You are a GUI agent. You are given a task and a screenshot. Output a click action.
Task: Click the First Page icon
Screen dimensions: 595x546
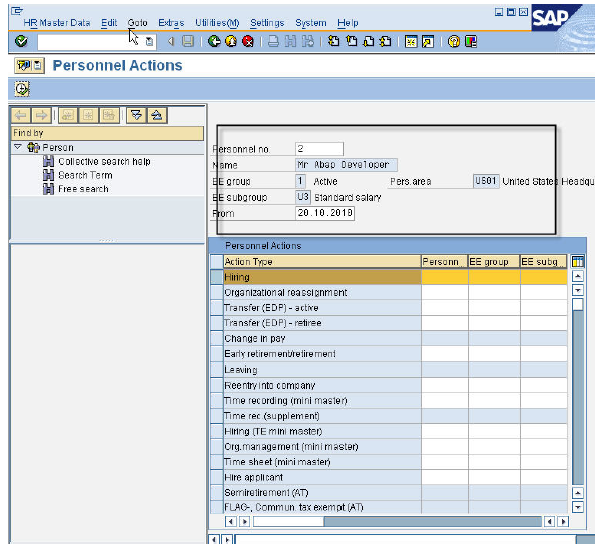(x=334, y=41)
